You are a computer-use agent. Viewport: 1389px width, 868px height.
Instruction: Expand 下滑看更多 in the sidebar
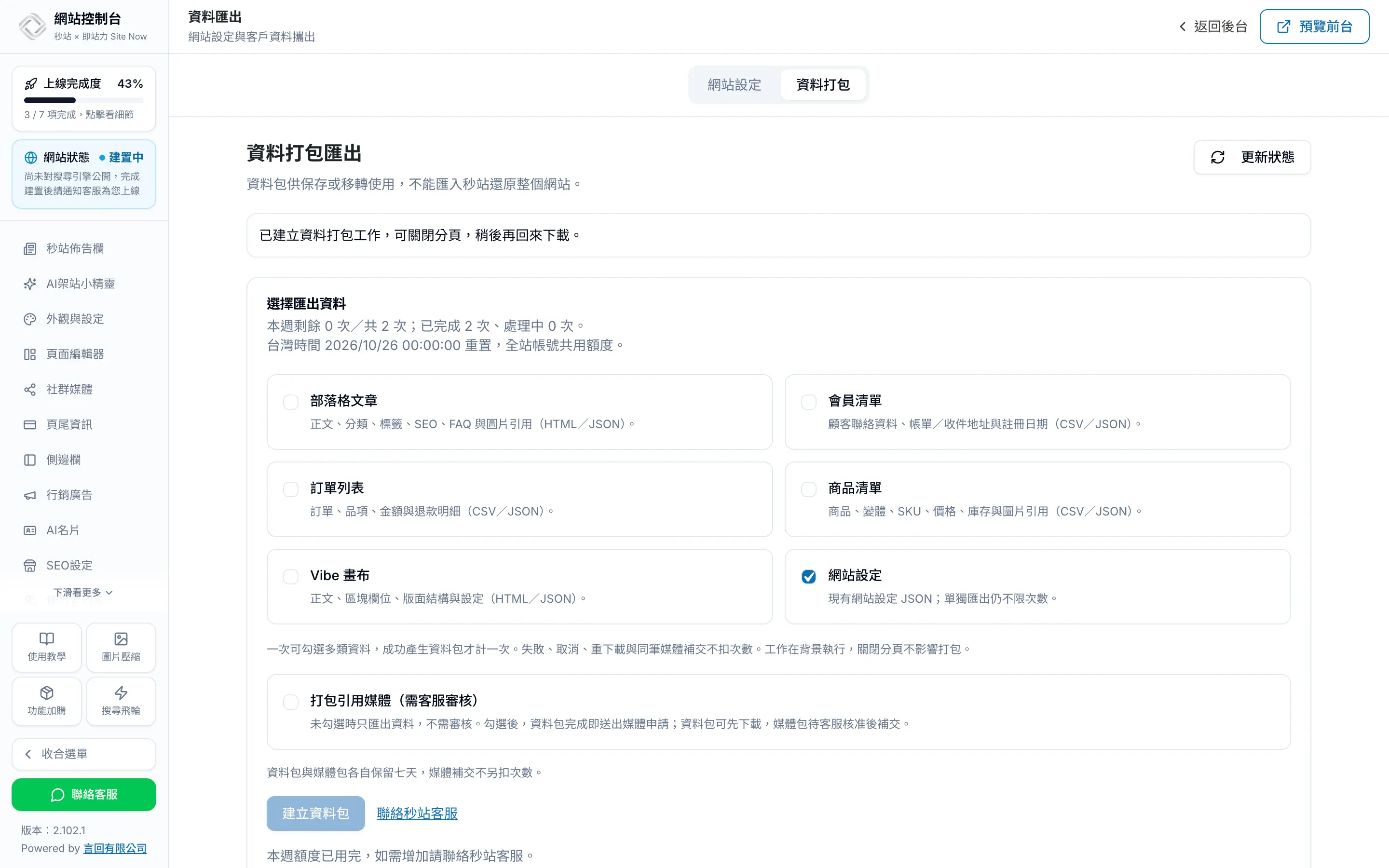click(x=83, y=593)
